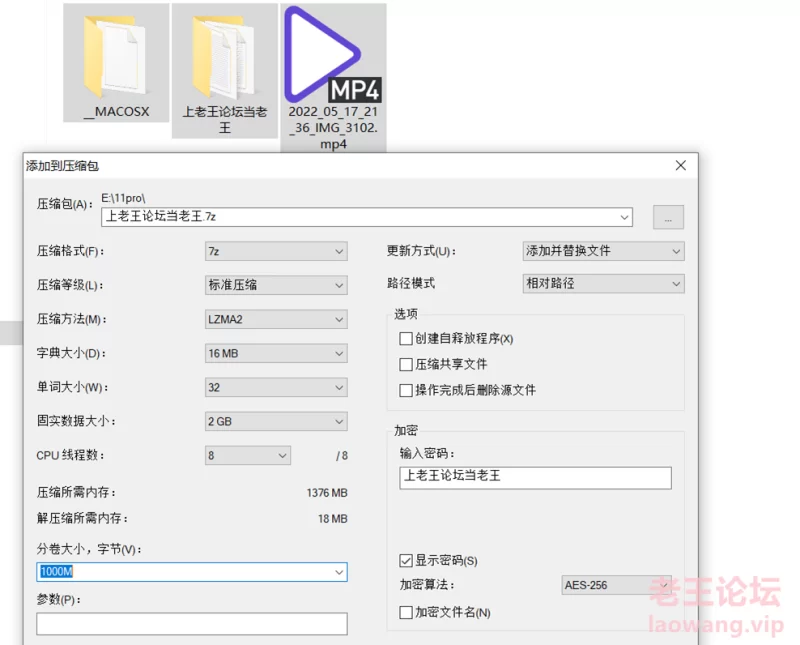
Task: Click the 输入密码 password field
Action: pyautogui.click(x=534, y=477)
